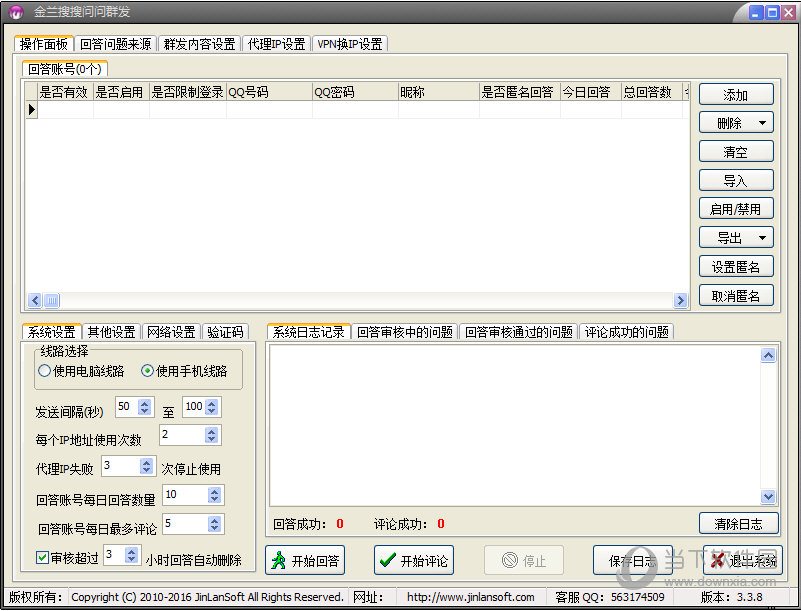Image resolution: width=801 pixels, height=611 pixels.
Task: Switch to the 其他设置 tab
Action: click(x=111, y=332)
